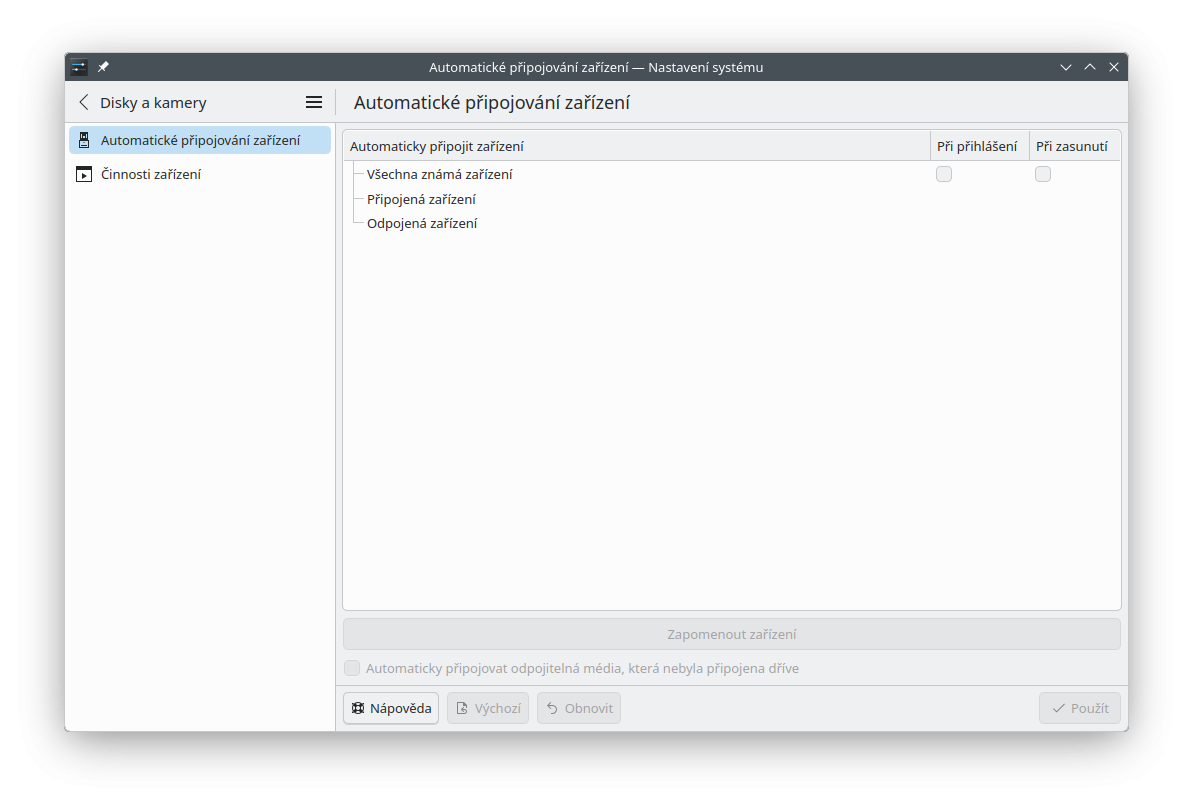Toggle Při zasunutí checkbox for Všechna známá zařízení
Viewport: 1193px width, 808px height.
(x=1043, y=174)
